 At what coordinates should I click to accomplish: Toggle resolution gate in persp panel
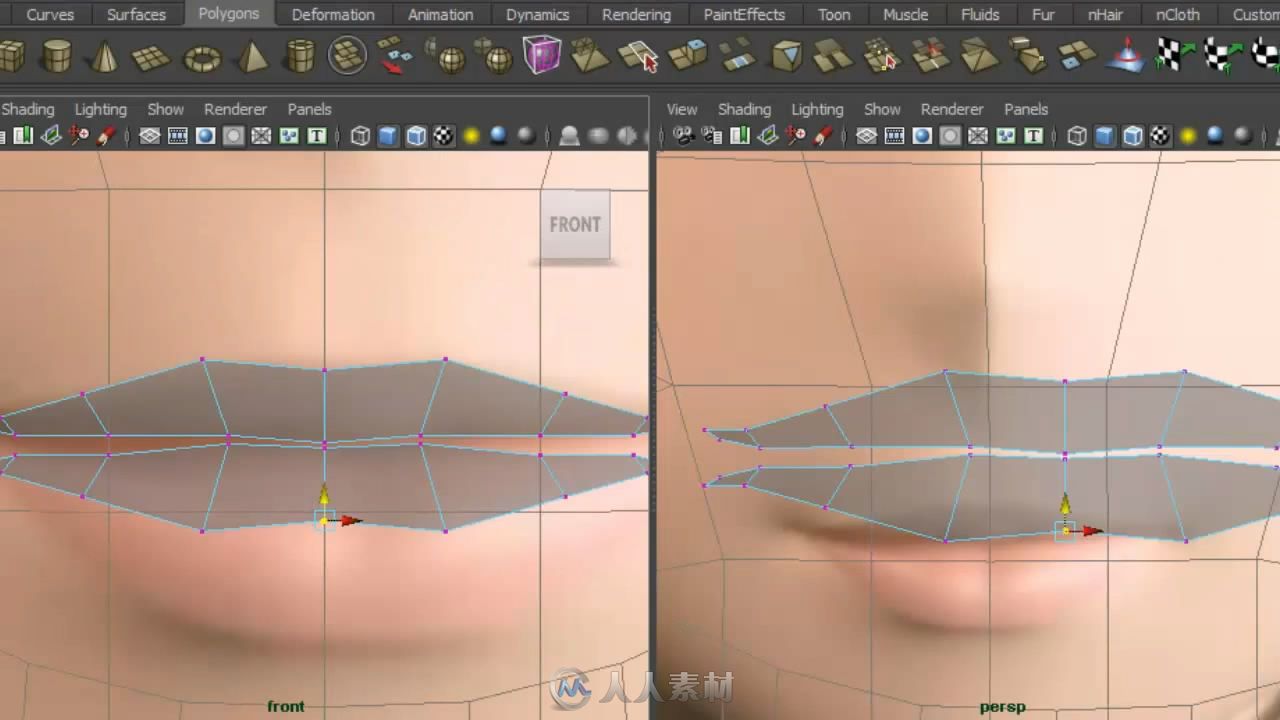point(922,136)
